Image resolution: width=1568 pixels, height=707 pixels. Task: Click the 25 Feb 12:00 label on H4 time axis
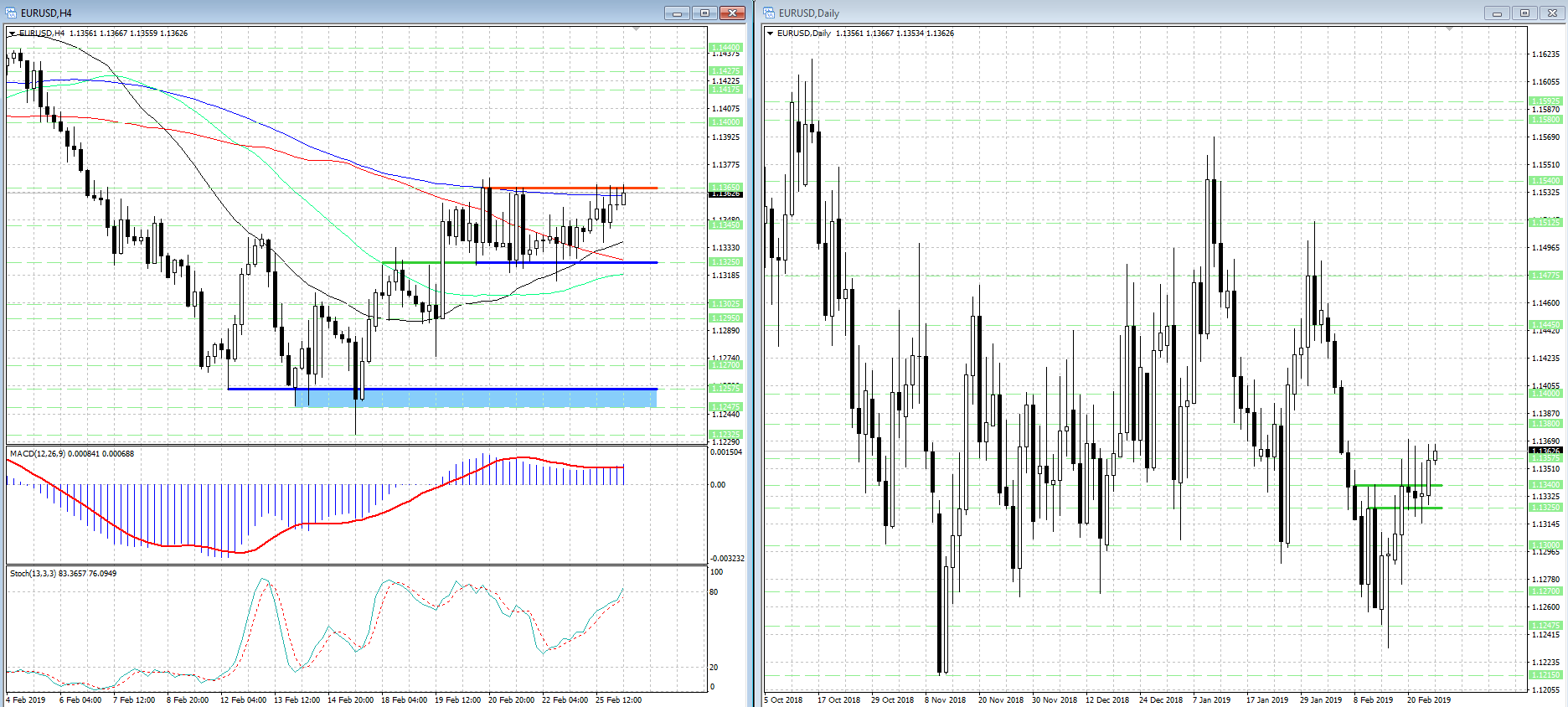[x=618, y=699]
